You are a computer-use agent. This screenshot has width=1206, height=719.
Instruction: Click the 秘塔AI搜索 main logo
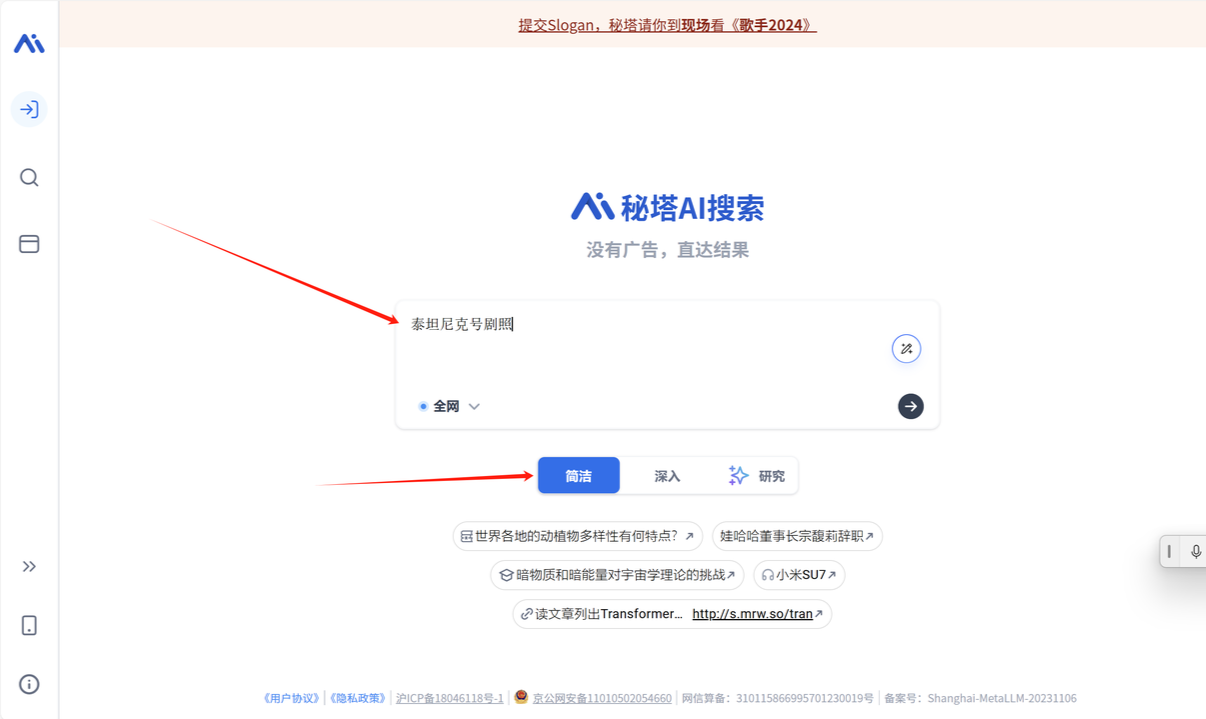[x=667, y=207]
